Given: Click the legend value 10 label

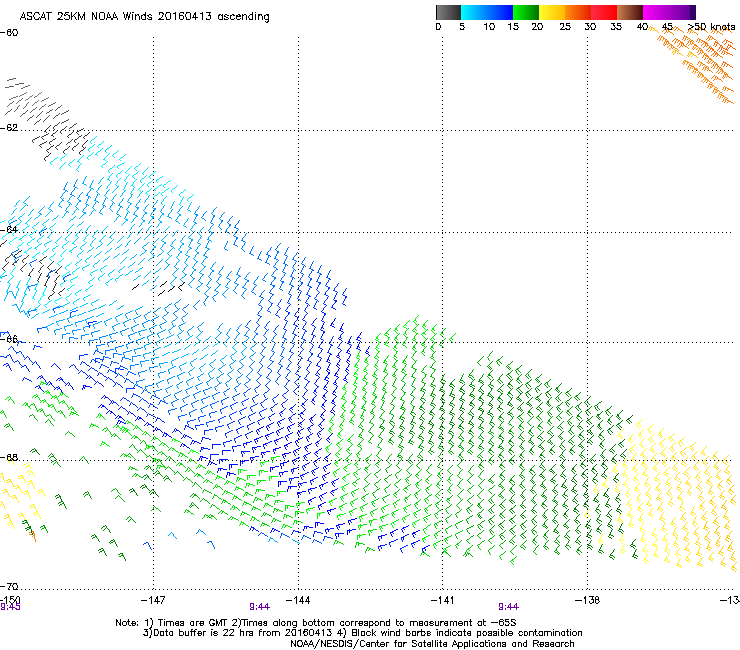Looking at the screenshot, I should [x=489, y=27].
